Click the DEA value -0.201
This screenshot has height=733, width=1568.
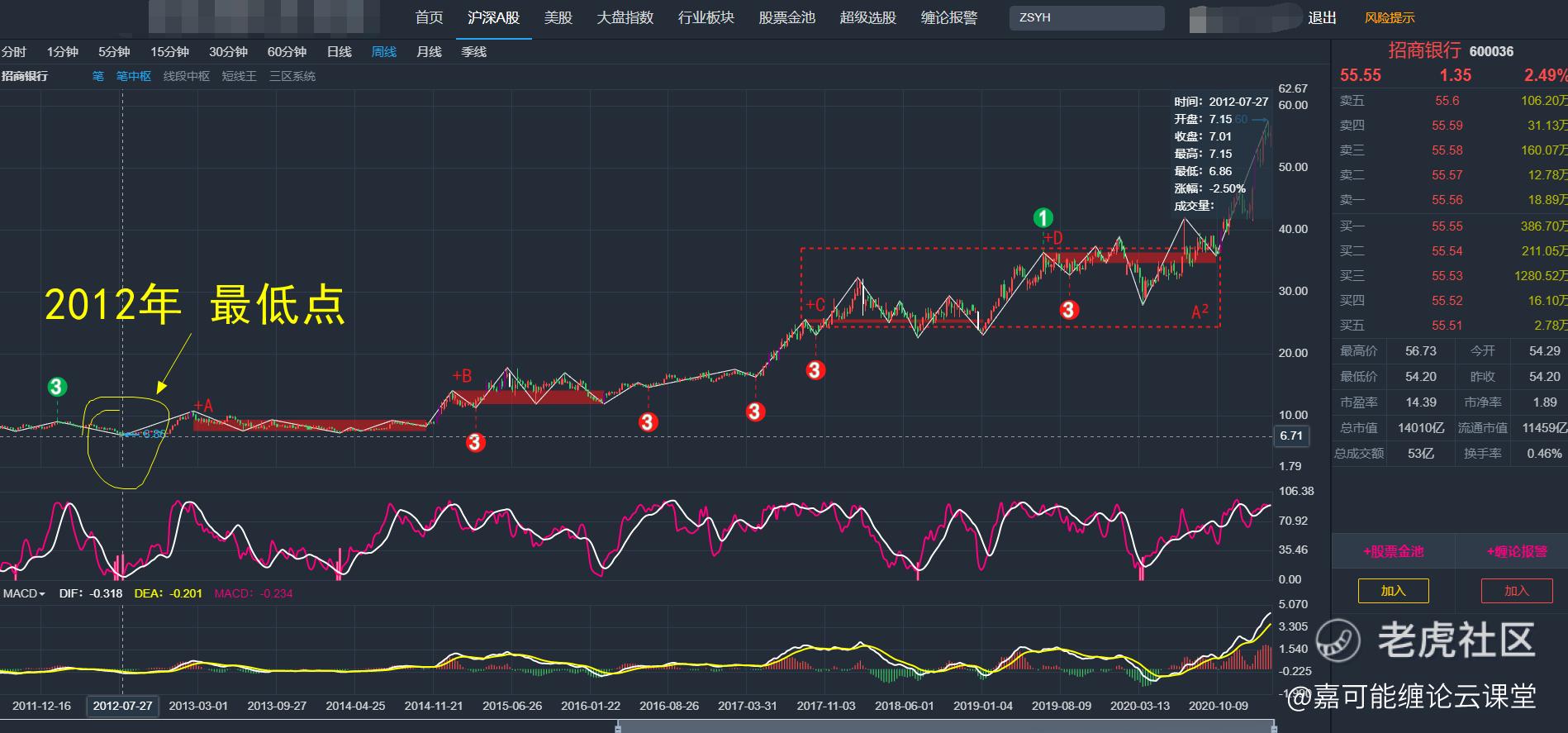click(x=186, y=593)
